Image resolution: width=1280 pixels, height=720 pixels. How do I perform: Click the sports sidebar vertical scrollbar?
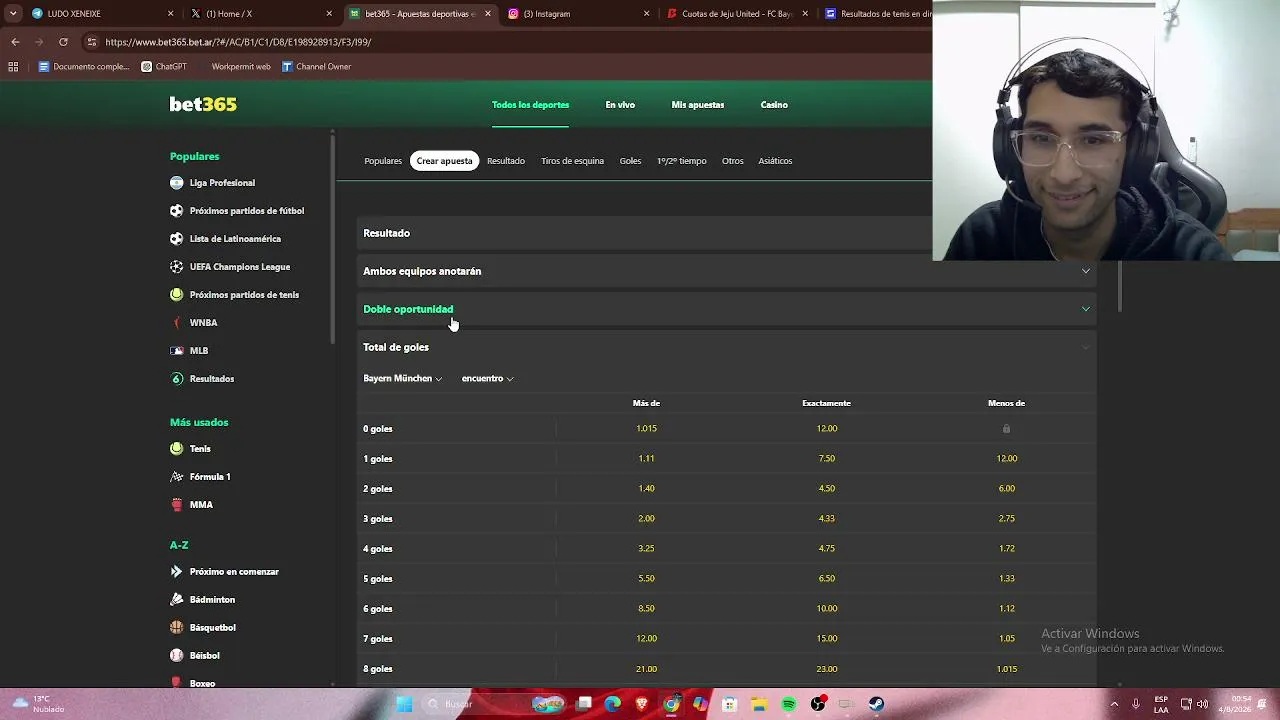(333, 238)
